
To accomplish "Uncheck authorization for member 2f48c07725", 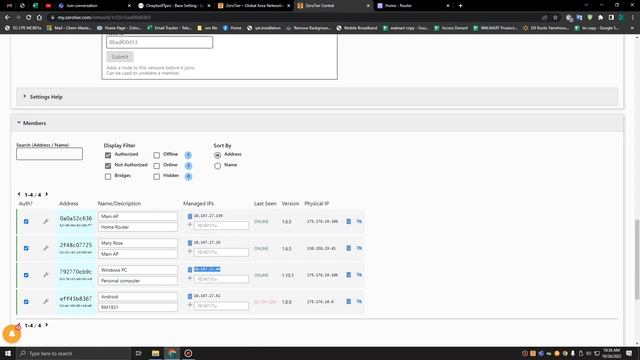I will click(26, 248).
